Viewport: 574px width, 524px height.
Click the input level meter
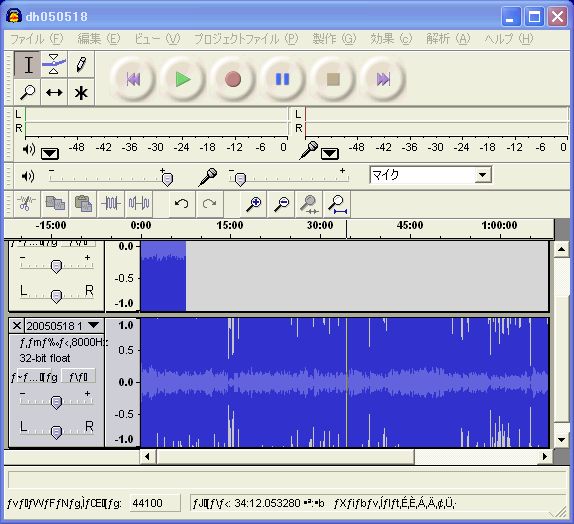(x=436, y=121)
